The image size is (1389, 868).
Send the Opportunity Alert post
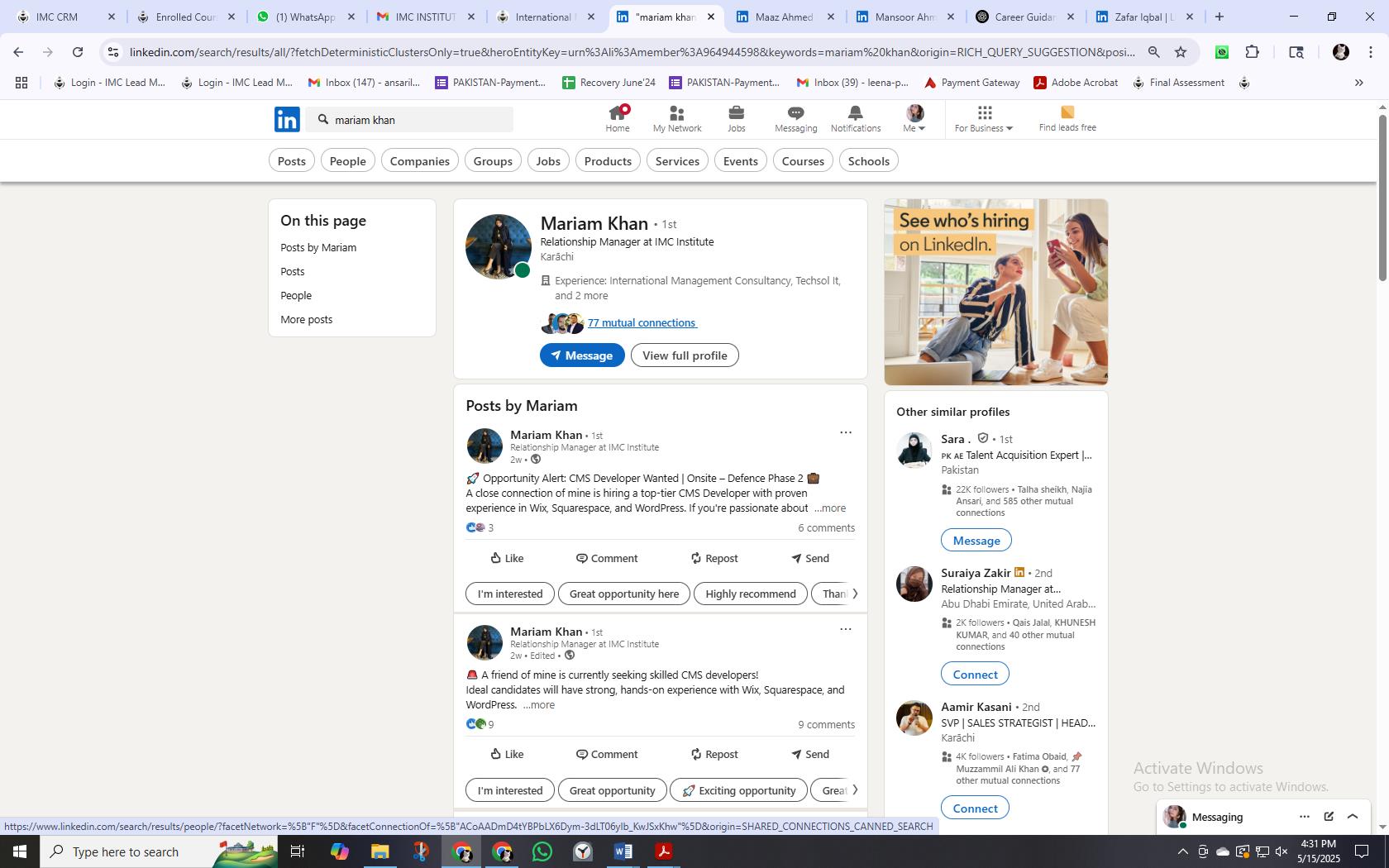coord(809,558)
